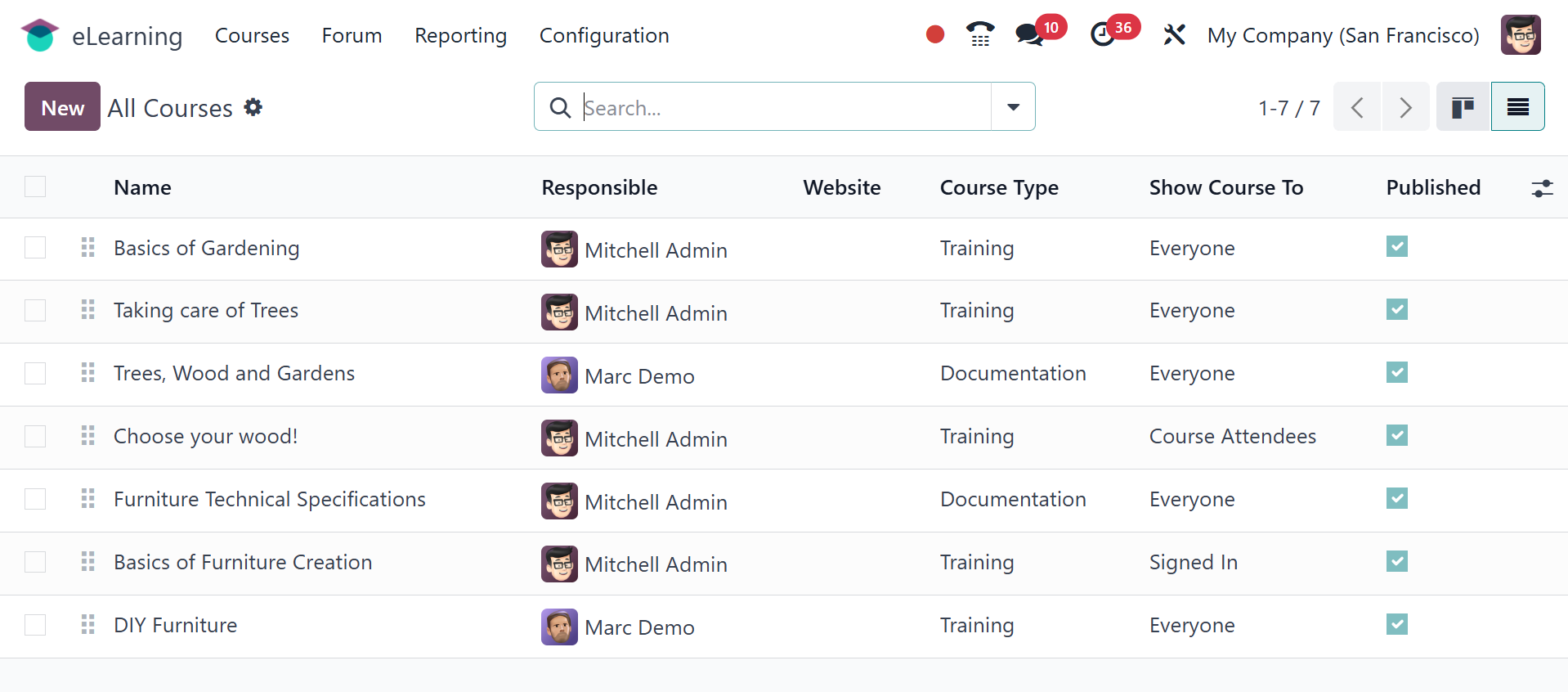1568x692 pixels.
Task: Open the Choose your wood! course
Action: 205,437
